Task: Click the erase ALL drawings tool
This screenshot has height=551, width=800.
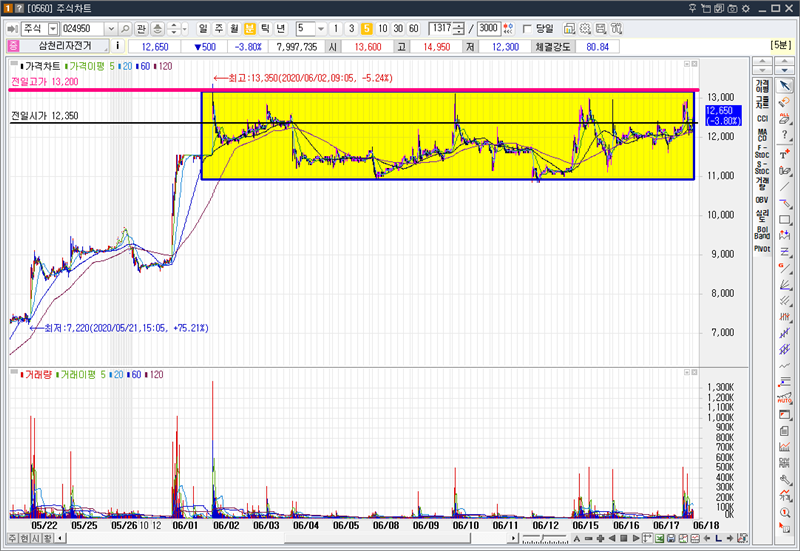Action: 785,119
